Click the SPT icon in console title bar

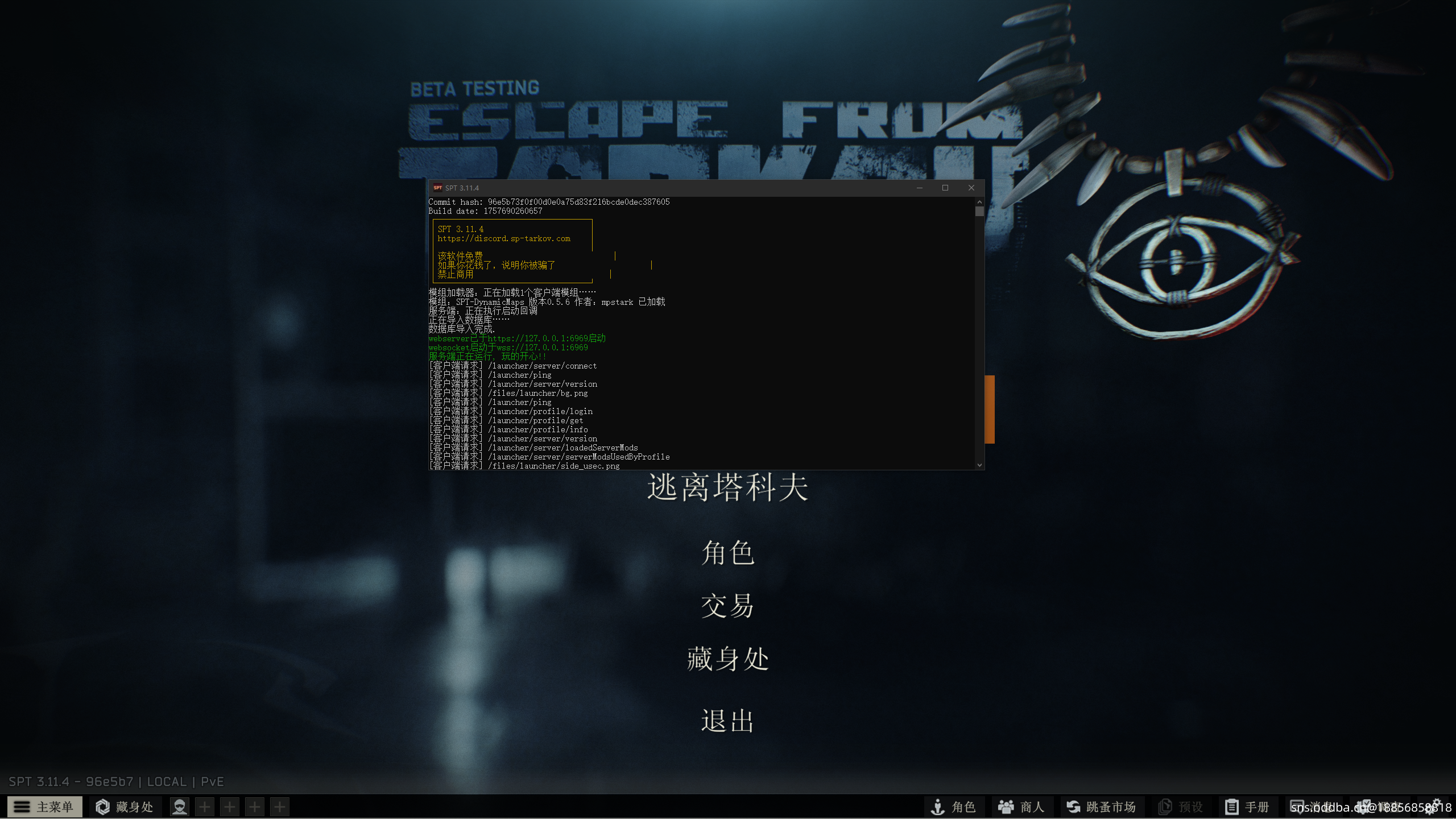click(x=437, y=188)
